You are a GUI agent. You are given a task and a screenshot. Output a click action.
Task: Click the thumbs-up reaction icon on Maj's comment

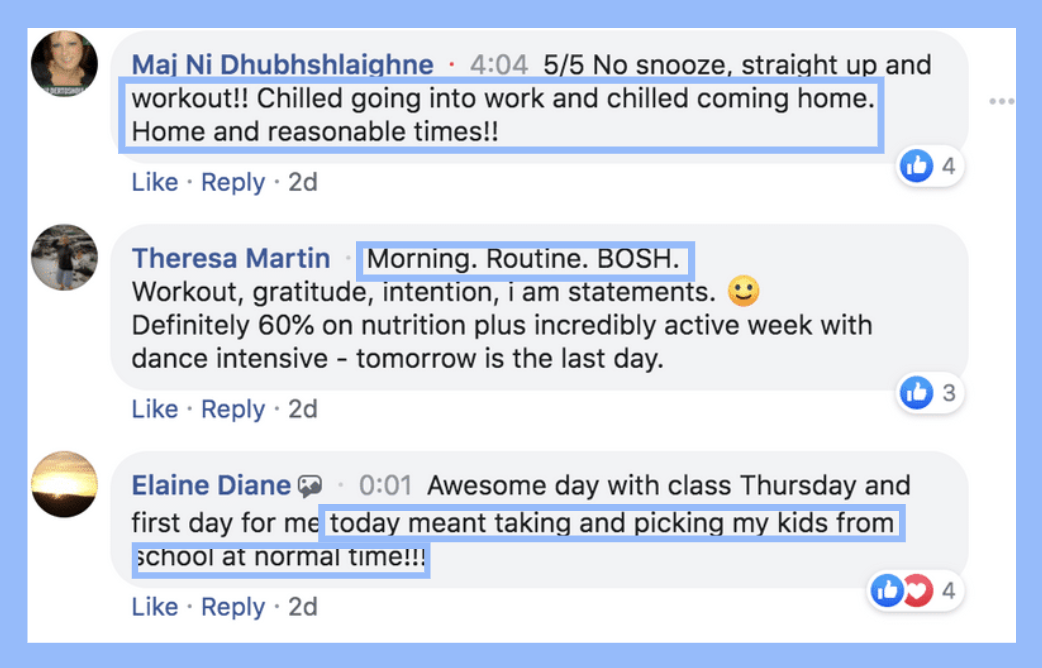pyautogui.click(x=916, y=166)
